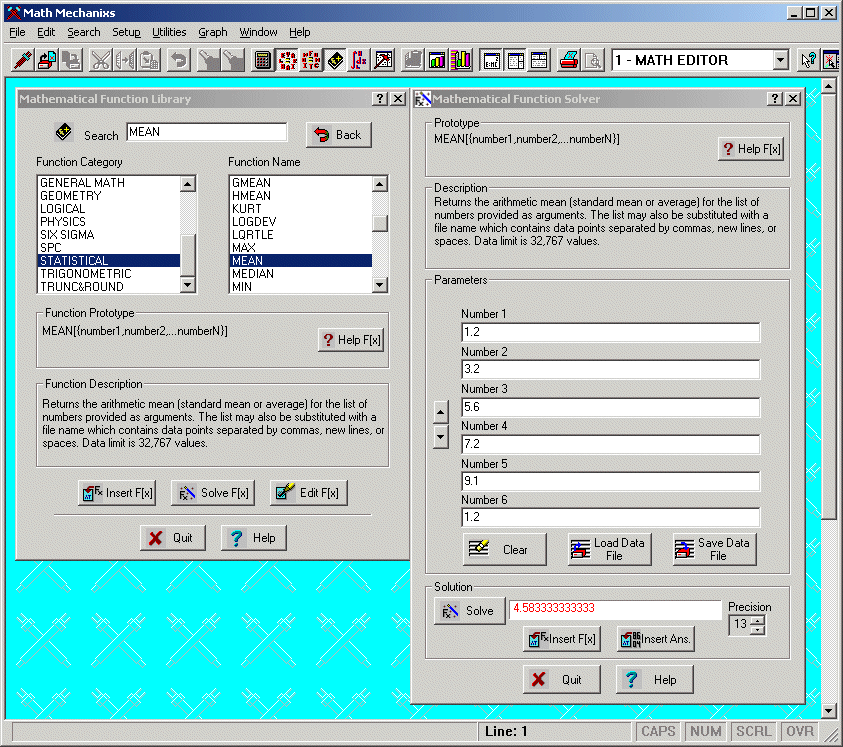Click the clipboard paste toolbar icon
The height and width of the screenshot is (747, 843).
tap(149, 60)
